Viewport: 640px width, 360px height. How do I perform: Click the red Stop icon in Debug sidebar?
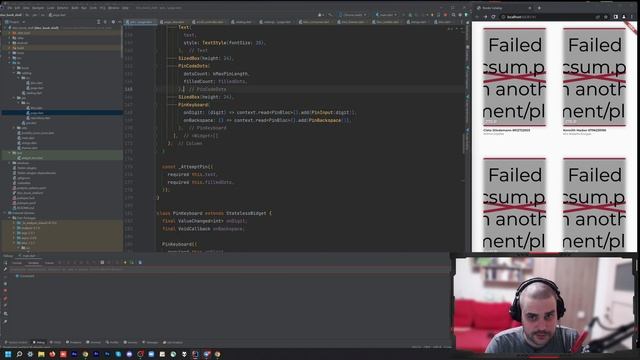[x=5, y=291]
